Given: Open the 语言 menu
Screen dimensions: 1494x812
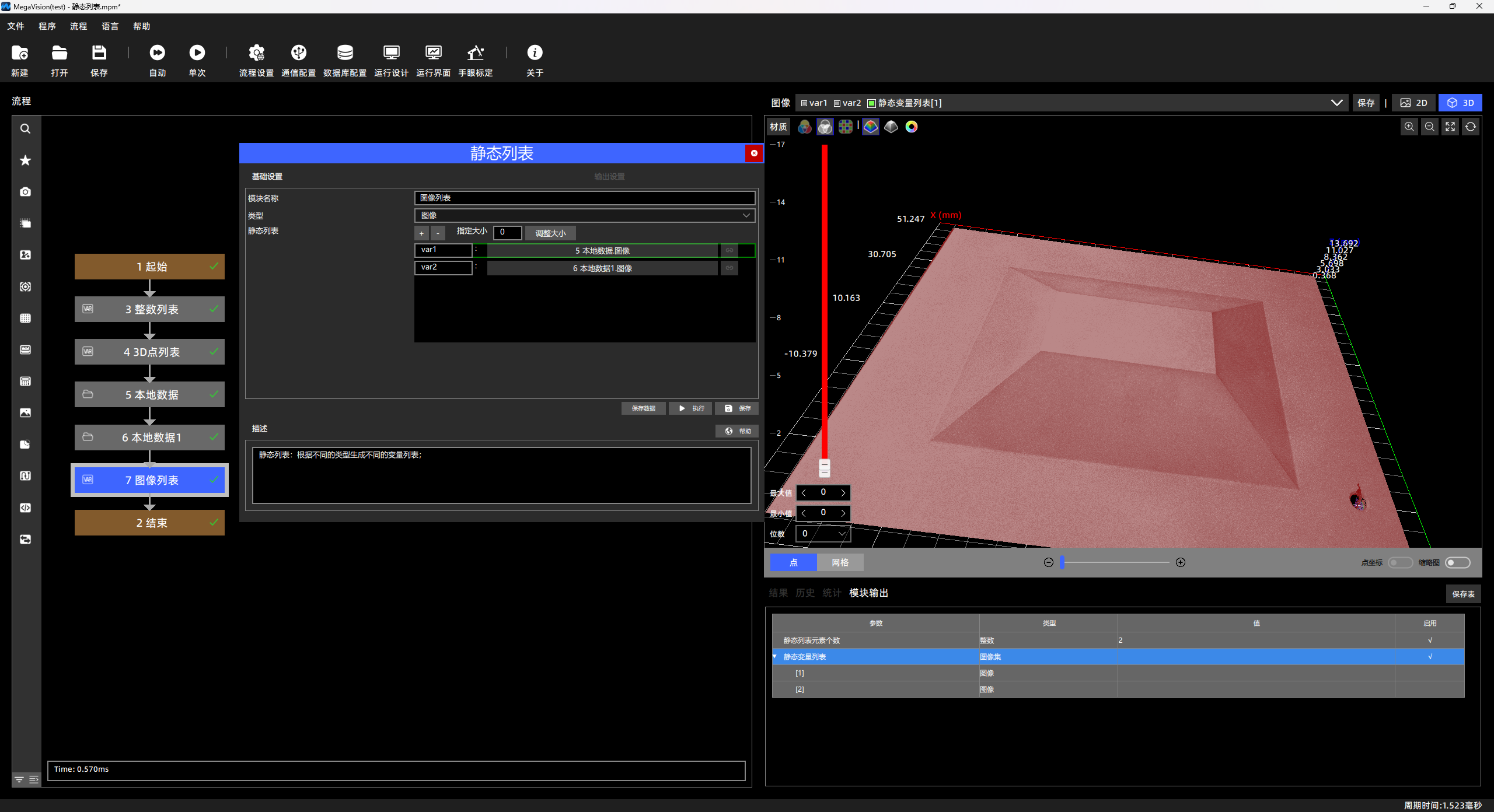Looking at the screenshot, I should (x=110, y=26).
